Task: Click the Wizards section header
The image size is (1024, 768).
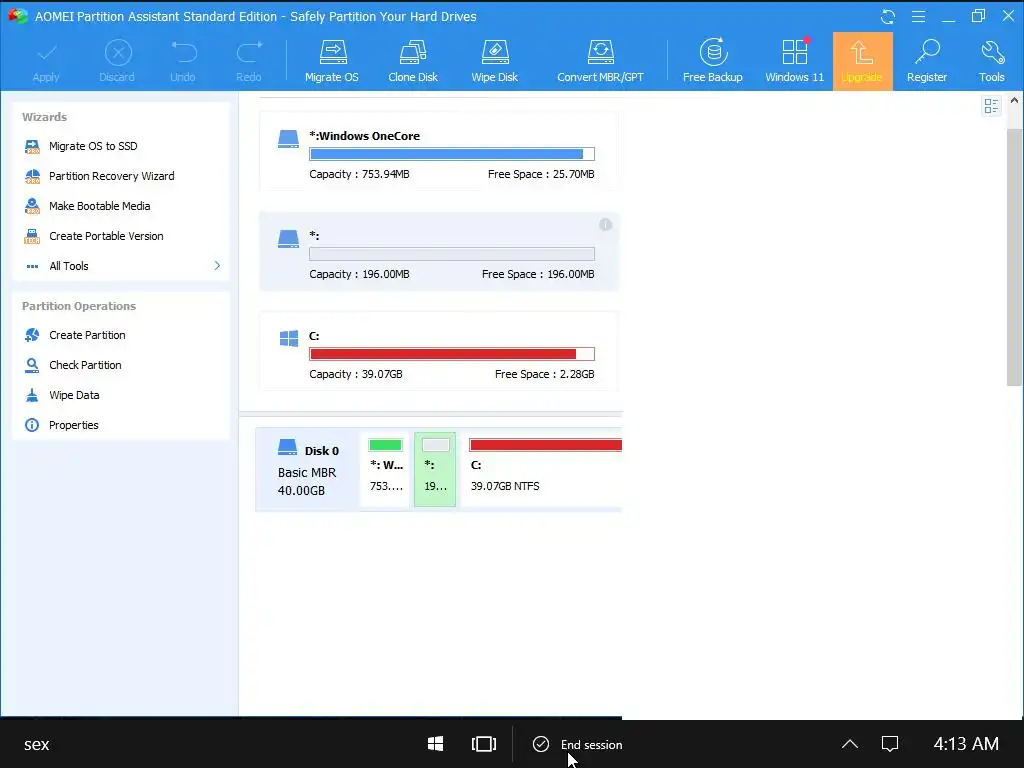Action: tap(44, 117)
